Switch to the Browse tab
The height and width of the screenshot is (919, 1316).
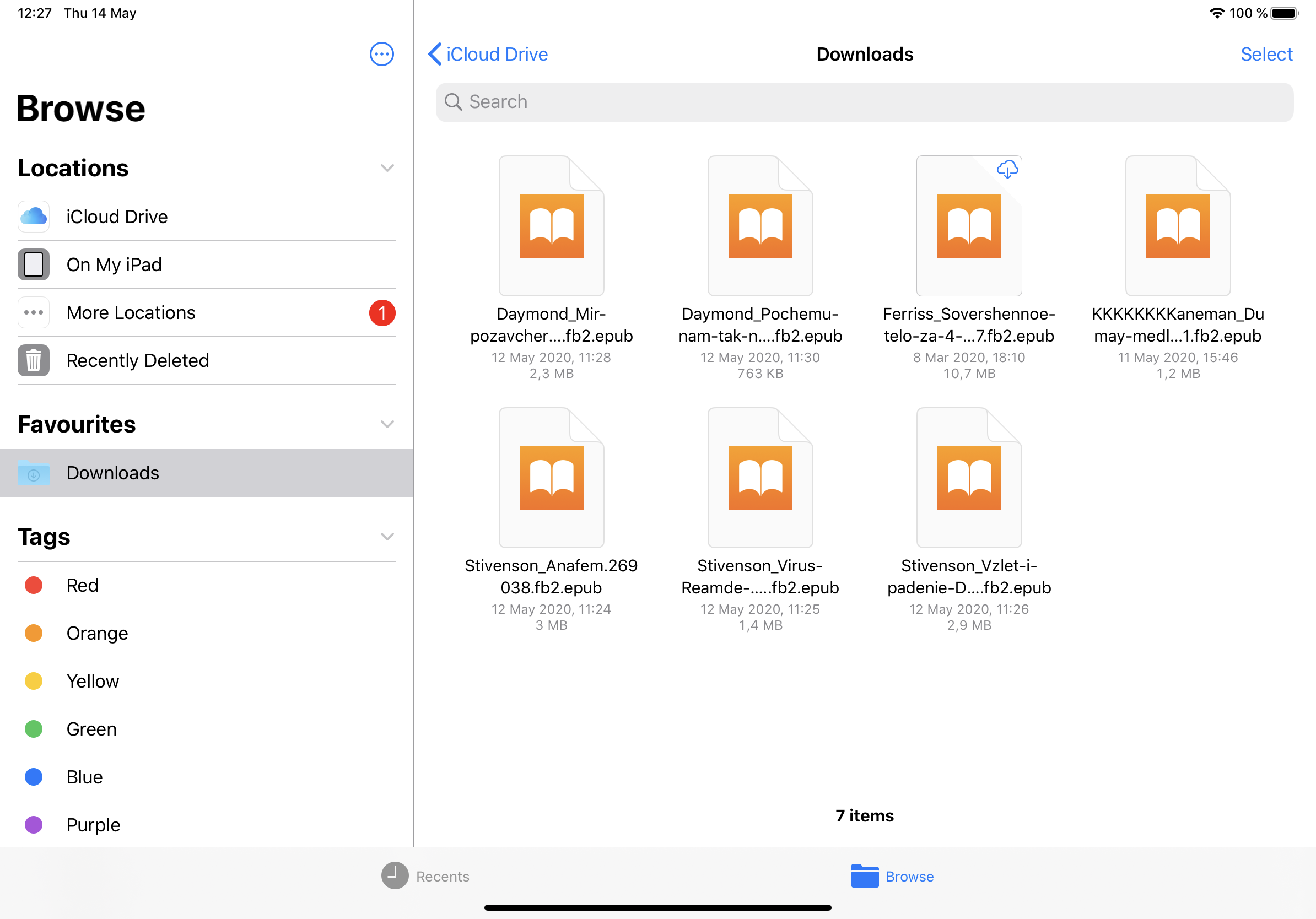(892, 876)
